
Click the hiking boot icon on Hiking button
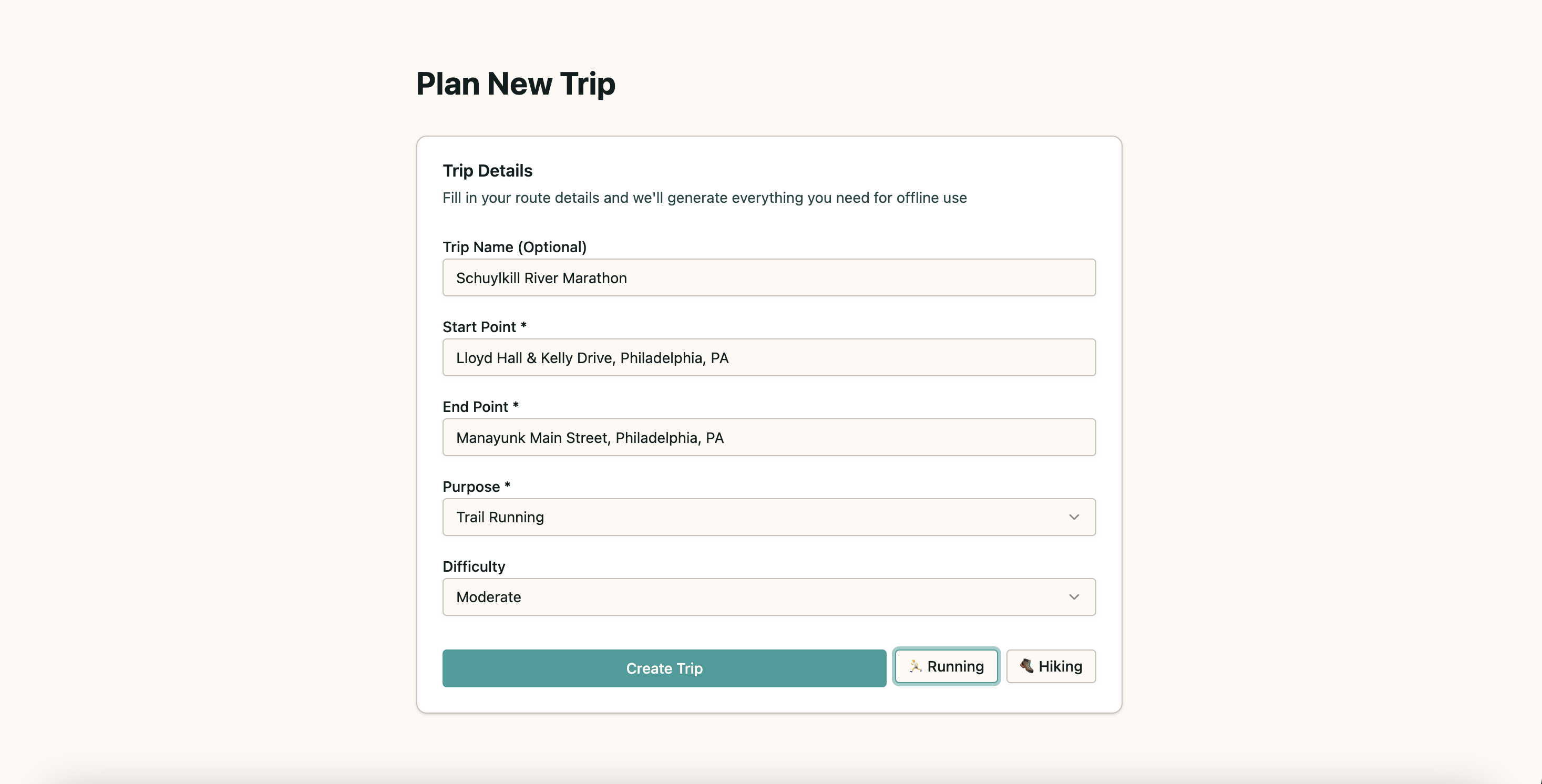point(1026,666)
